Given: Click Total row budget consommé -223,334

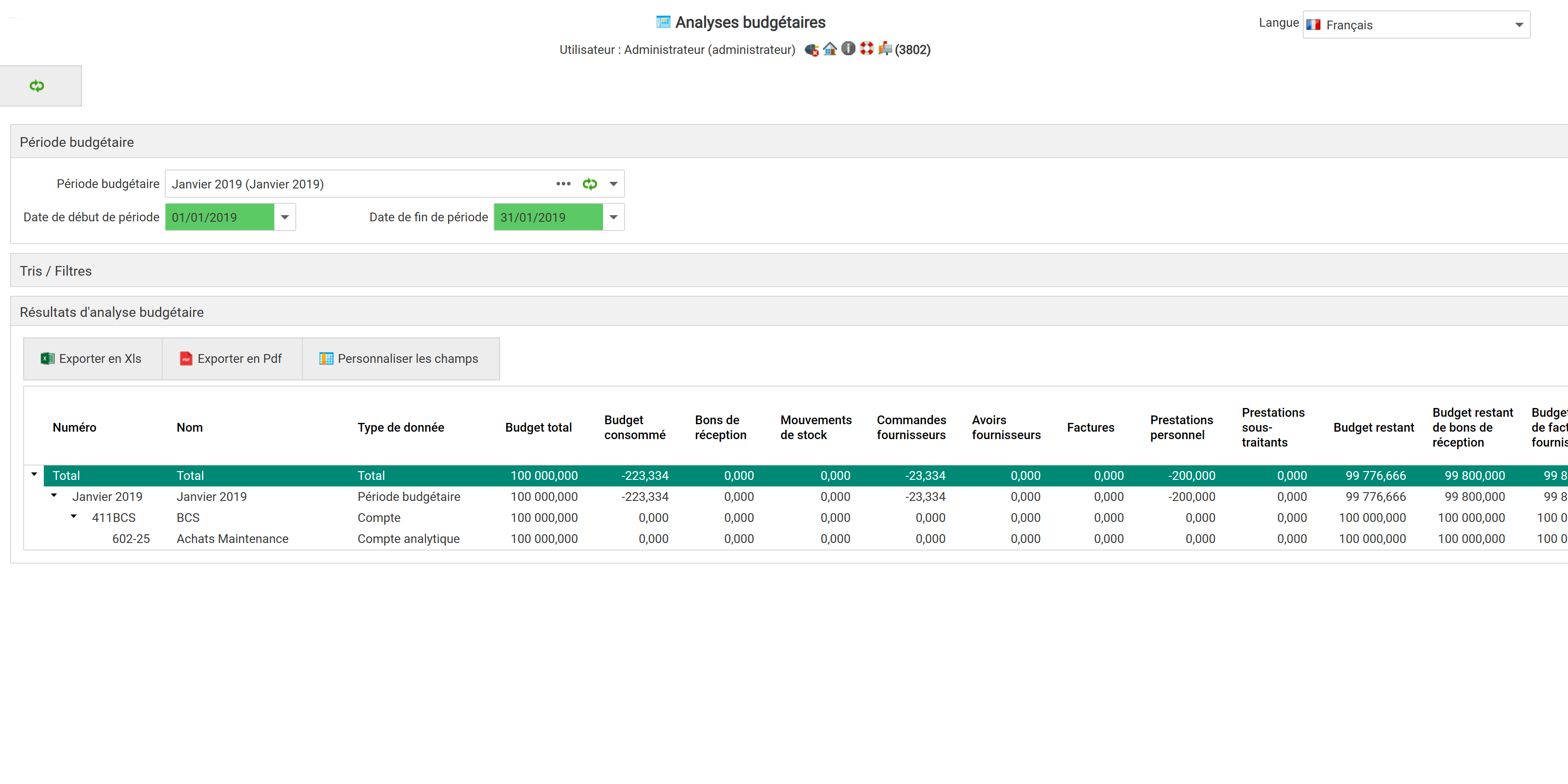Looking at the screenshot, I should [644, 475].
